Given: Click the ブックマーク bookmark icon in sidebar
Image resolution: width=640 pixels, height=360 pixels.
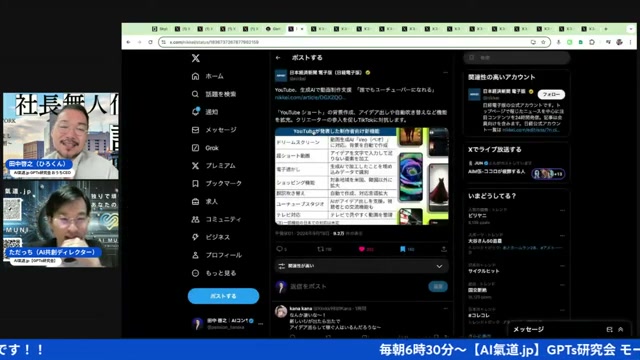Looking at the screenshot, I should (x=196, y=183).
